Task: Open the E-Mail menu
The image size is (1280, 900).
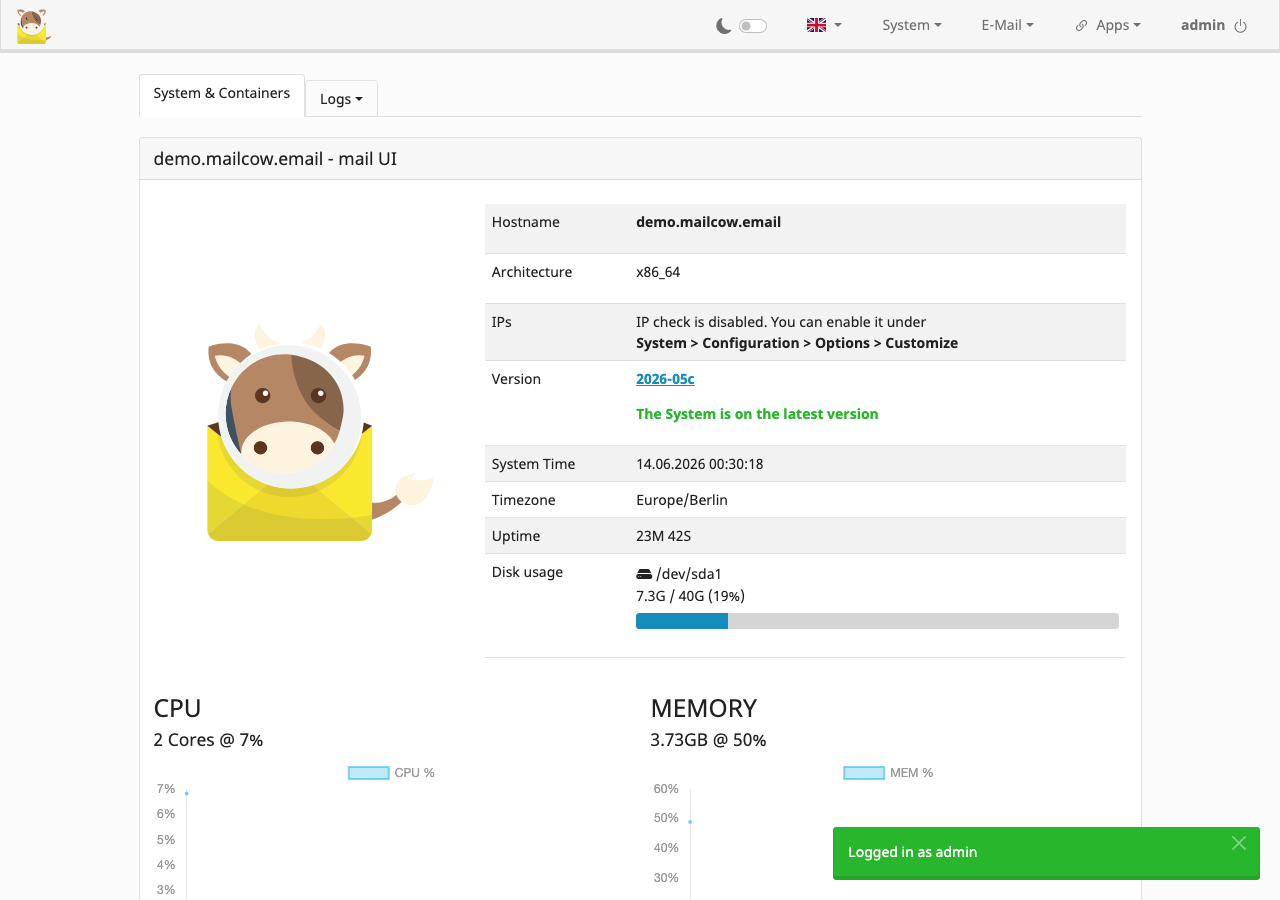Action: pyautogui.click(x=1007, y=25)
